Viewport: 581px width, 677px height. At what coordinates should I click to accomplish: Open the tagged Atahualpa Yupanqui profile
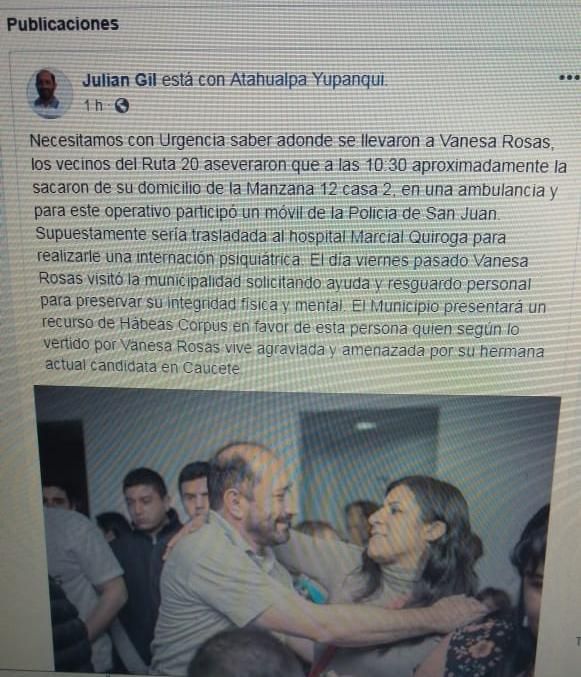[x=309, y=79]
